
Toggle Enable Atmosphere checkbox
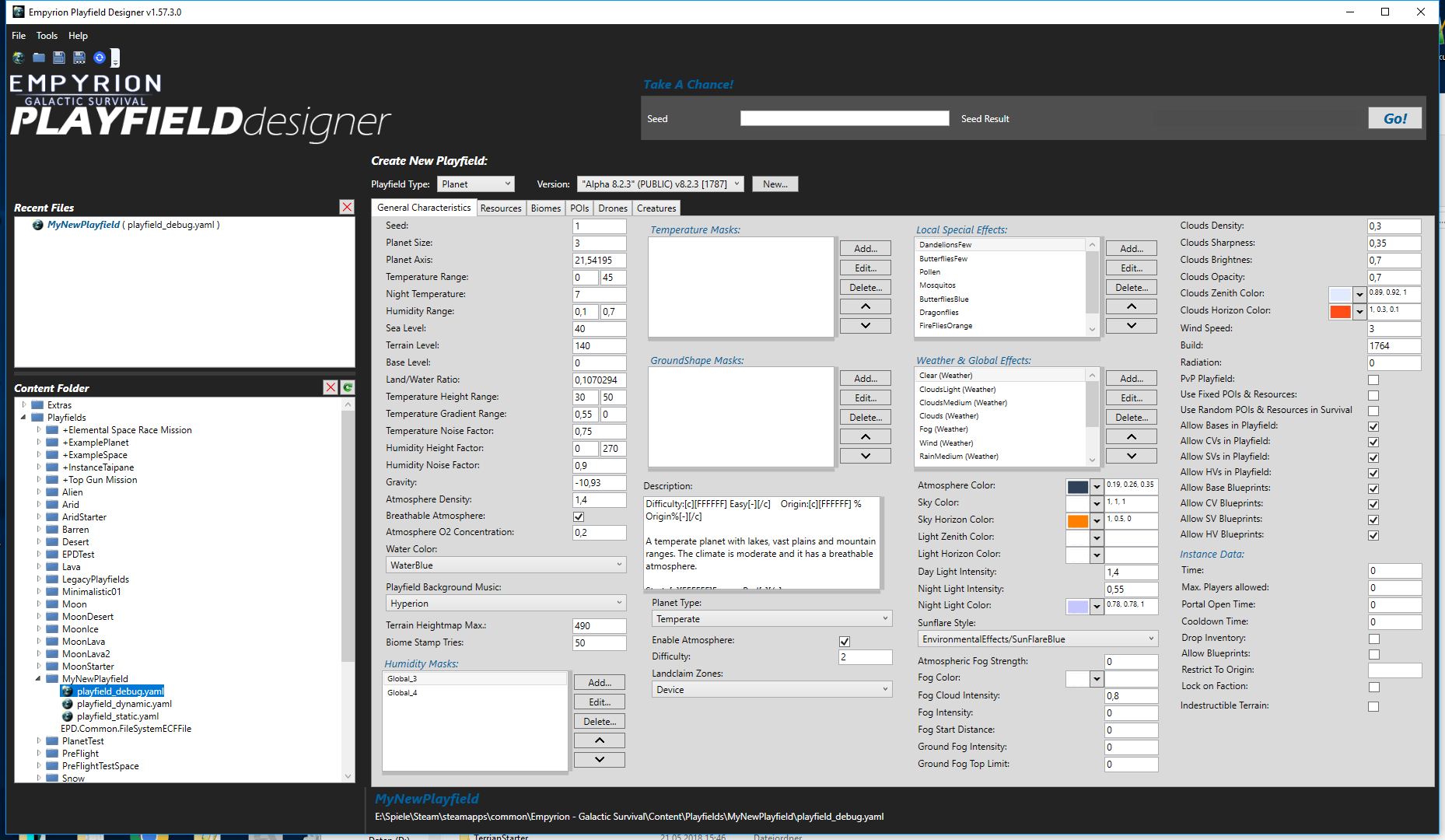(845, 642)
